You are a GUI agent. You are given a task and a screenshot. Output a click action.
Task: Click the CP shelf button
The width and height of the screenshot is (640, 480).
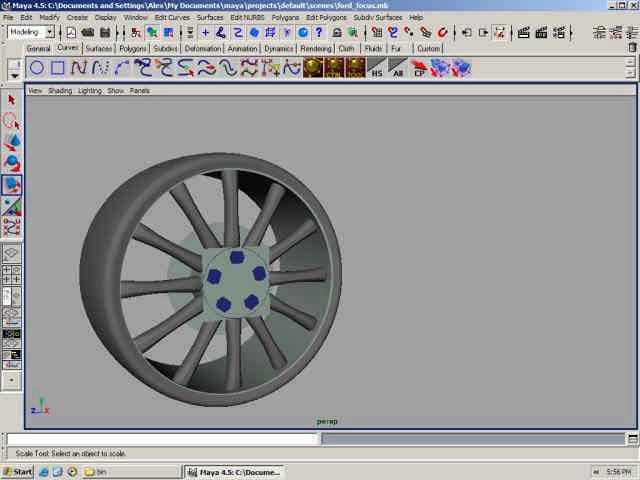pos(420,69)
